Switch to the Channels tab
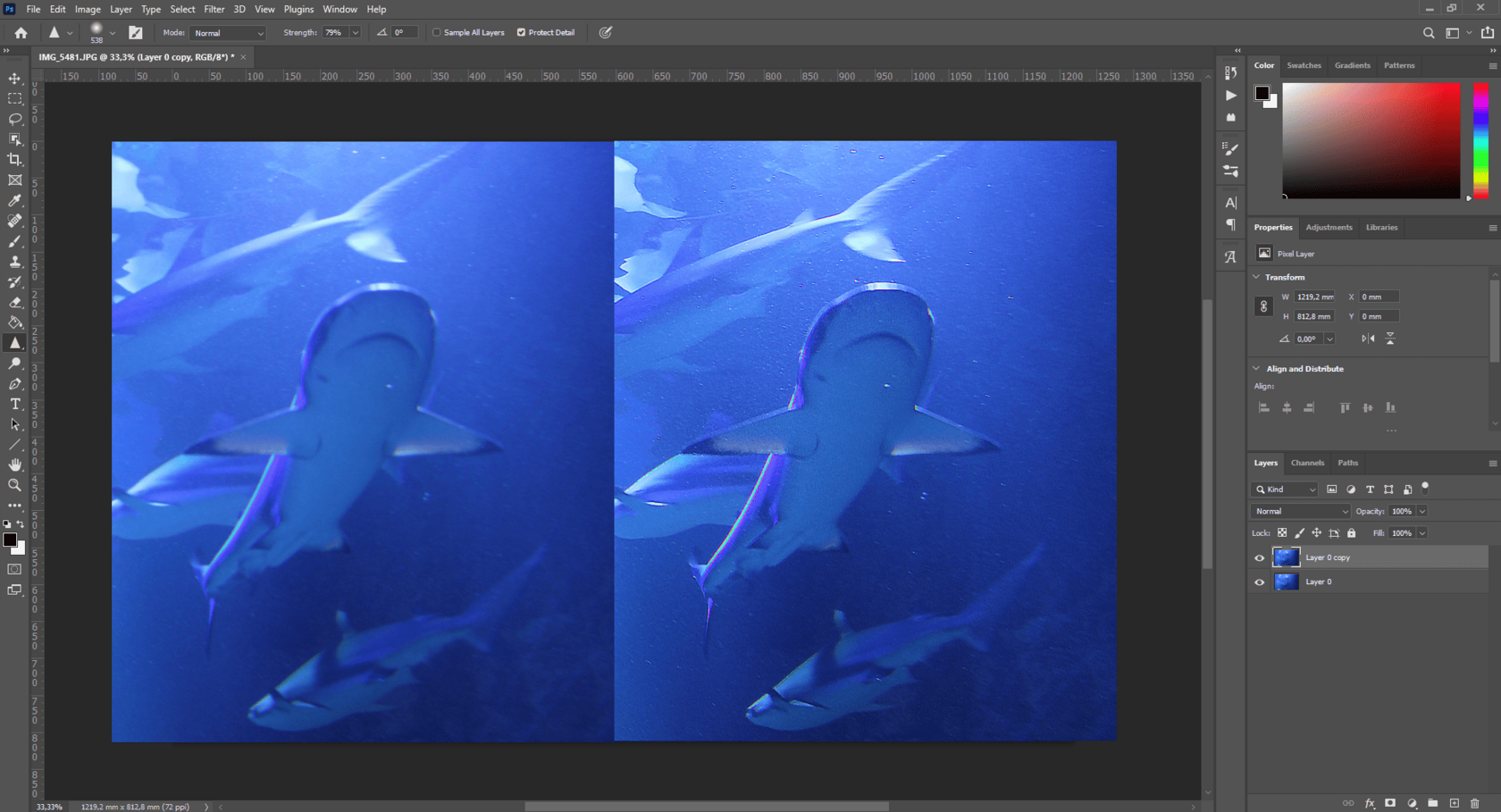 click(1307, 463)
